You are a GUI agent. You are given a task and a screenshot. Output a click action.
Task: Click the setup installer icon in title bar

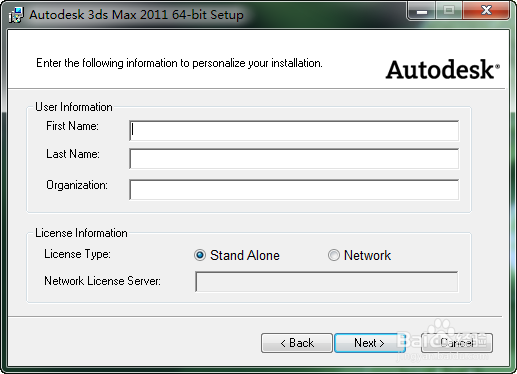click(x=16, y=15)
